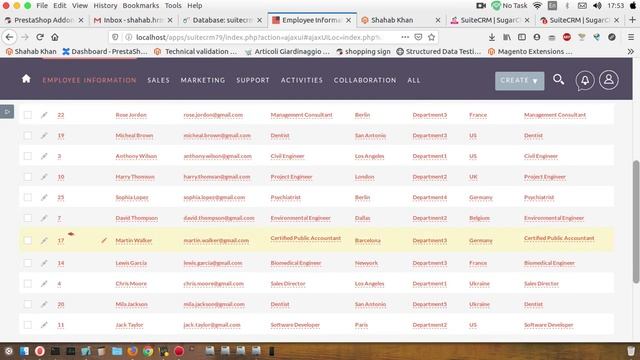Open COLLABORATION module menu

(365, 80)
